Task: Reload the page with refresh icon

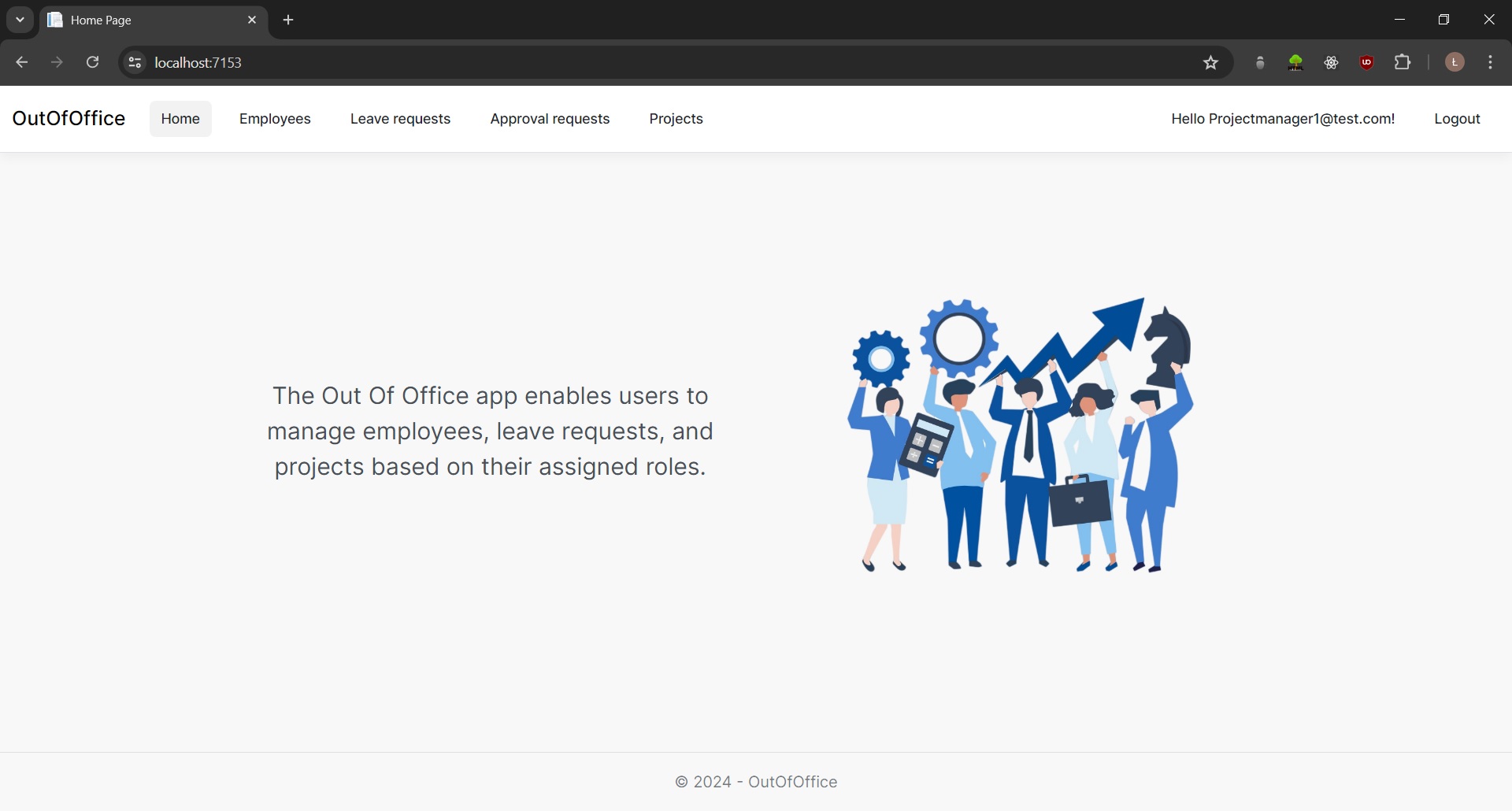Action: coord(92,61)
